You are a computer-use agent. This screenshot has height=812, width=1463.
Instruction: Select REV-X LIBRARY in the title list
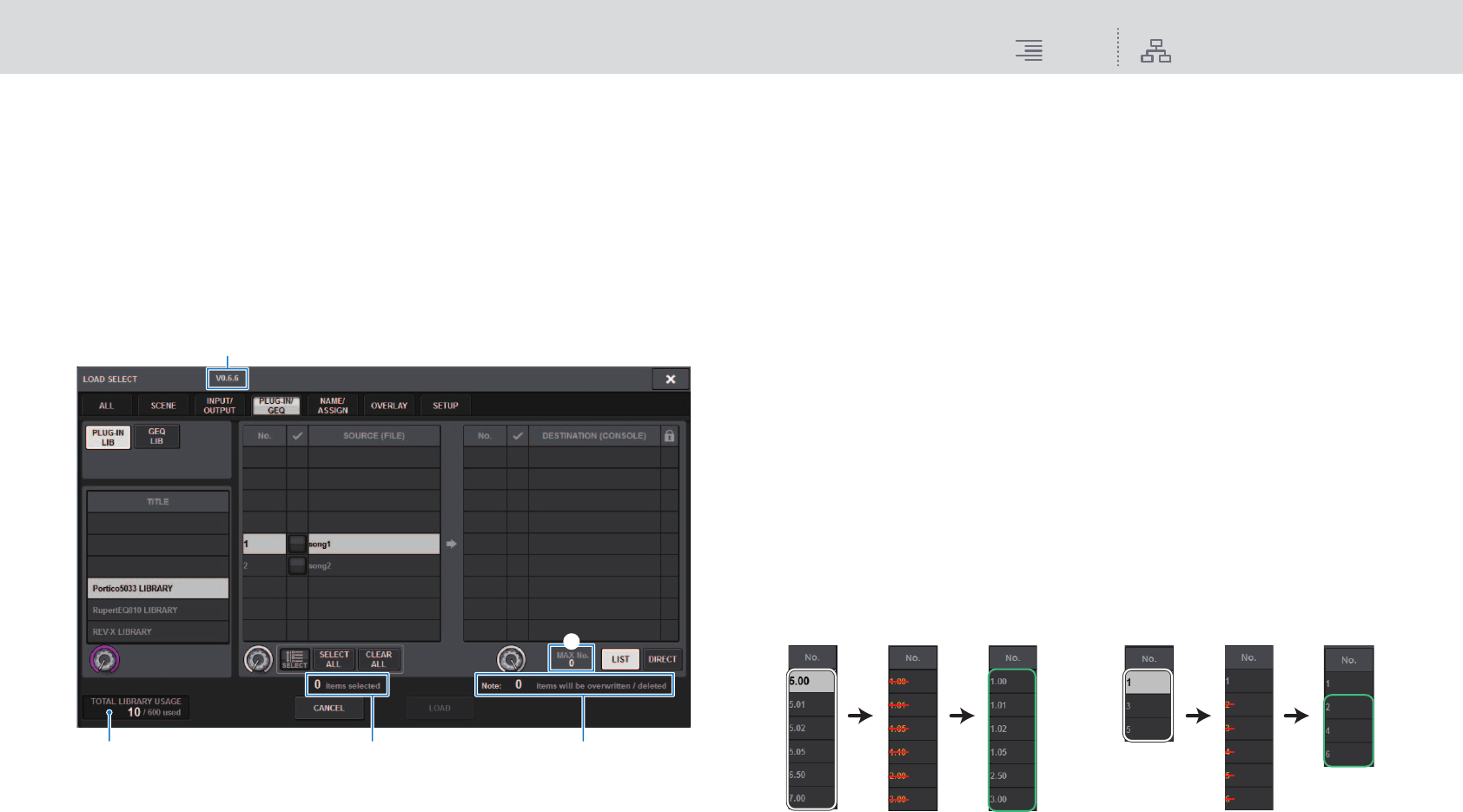(158, 631)
